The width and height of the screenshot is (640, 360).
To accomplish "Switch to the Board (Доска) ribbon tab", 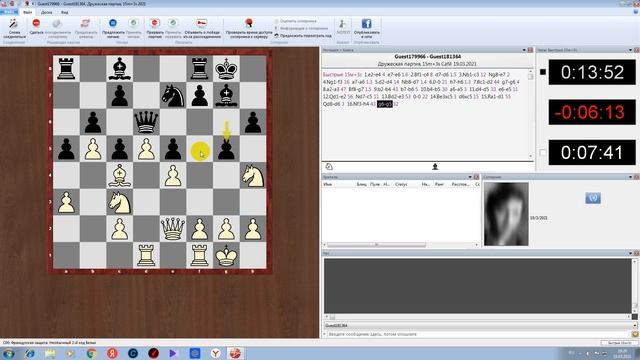I will click(47, 12).
